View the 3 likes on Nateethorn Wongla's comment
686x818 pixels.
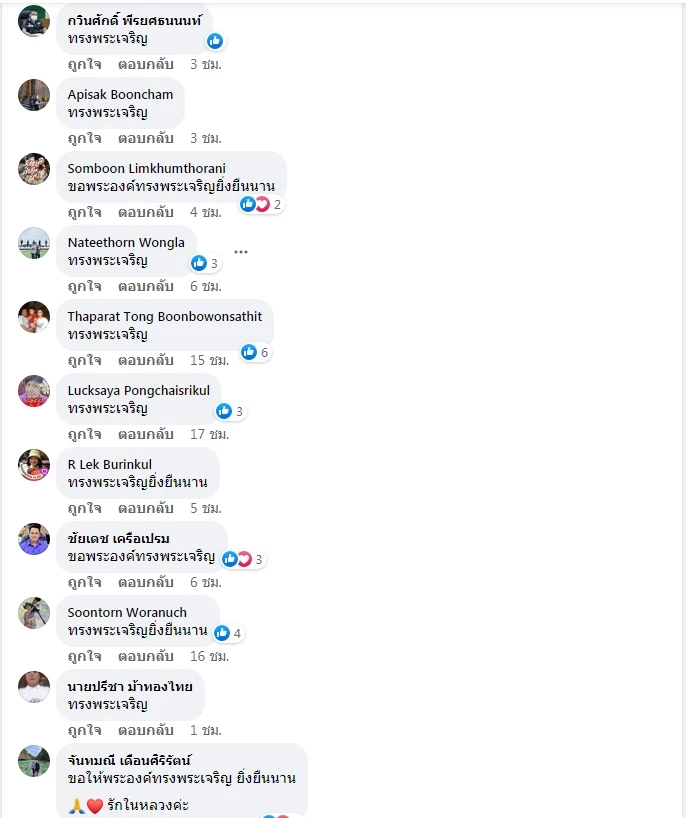coord(206,263)
